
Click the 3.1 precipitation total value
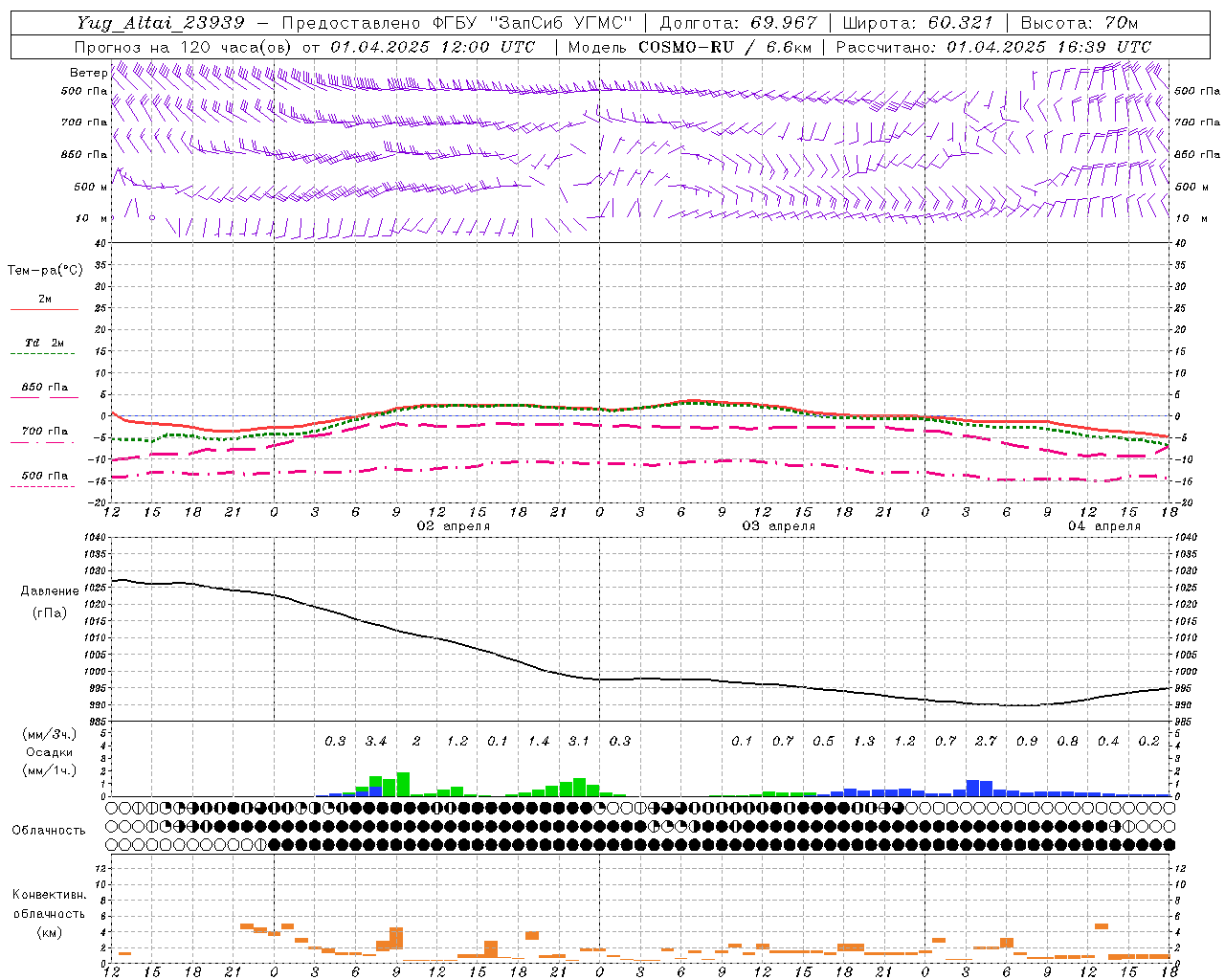(579, 741)
